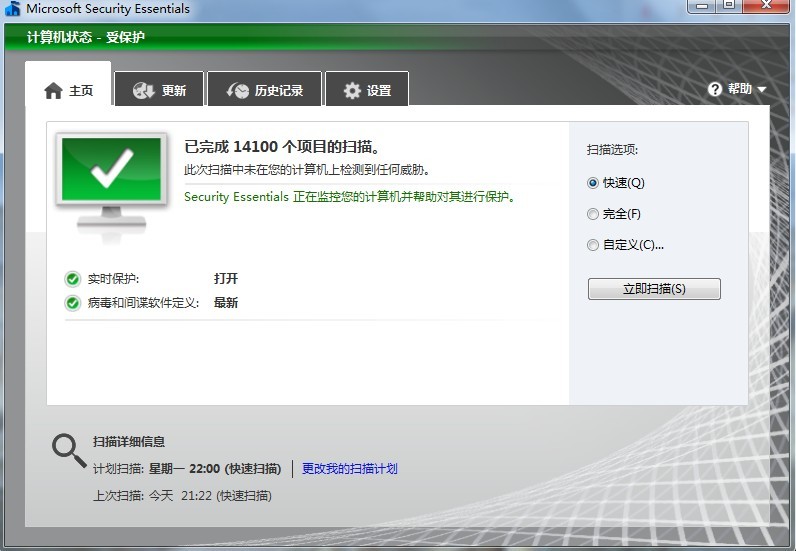Click the magnifying glass scan details icon
The height and width of the screenshot is (551, 796).
(x=69, y=450)
